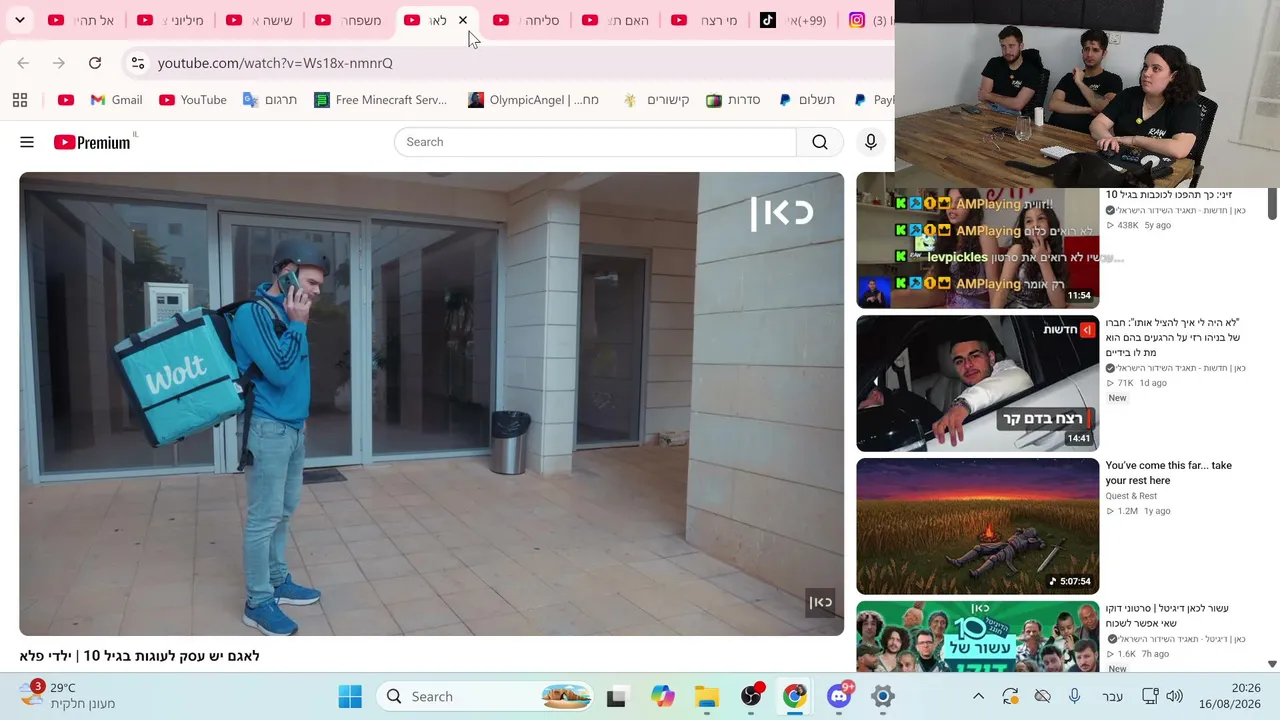Click the scrollbar down arrow
This screenshot has width=1280, height=720.
[x=1272, y=664]
